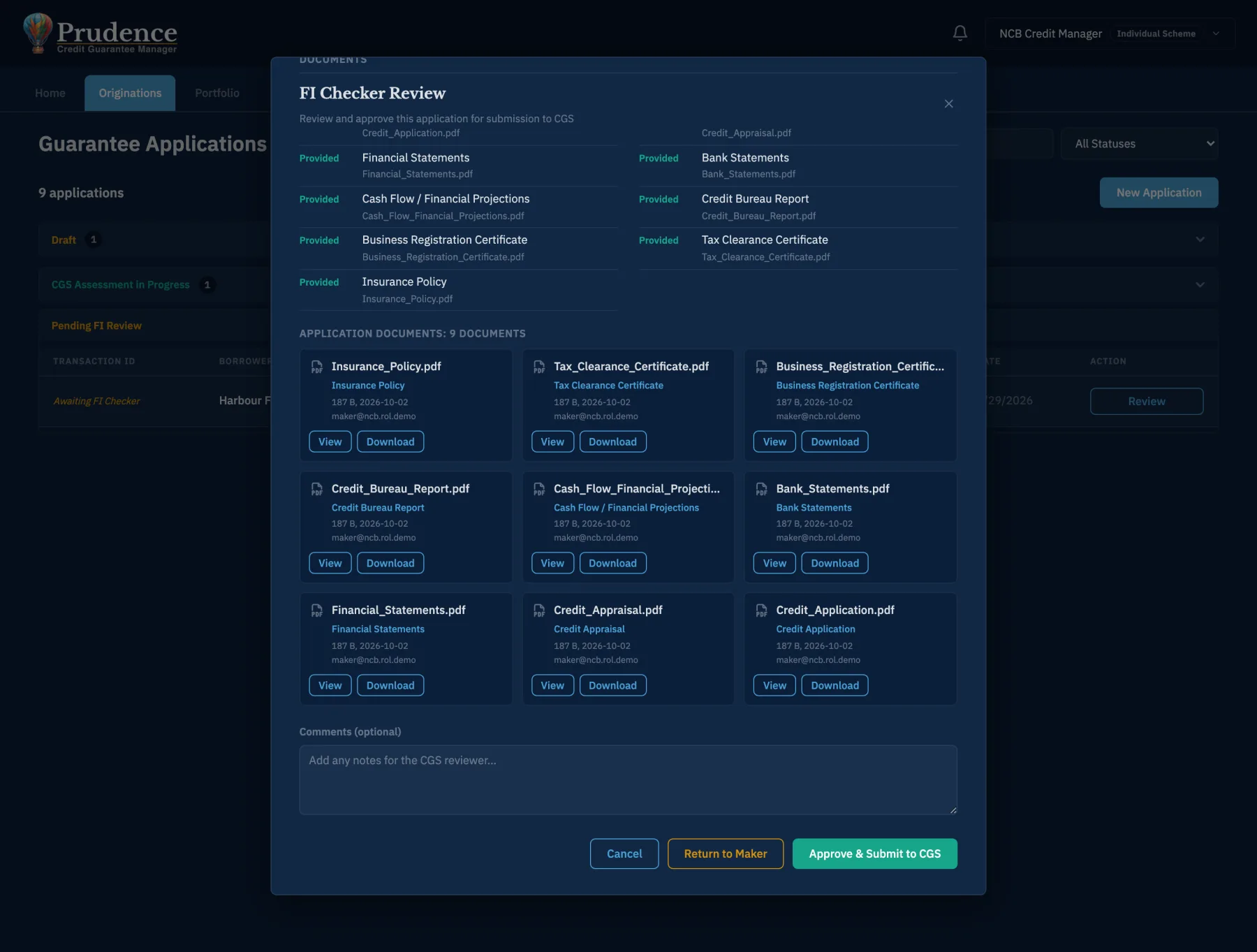1257x952 pixels.
Task: Click the PDF icon beside Insurance_Policy.pdf
Action: pyautogui.click(x=317, y=367)
